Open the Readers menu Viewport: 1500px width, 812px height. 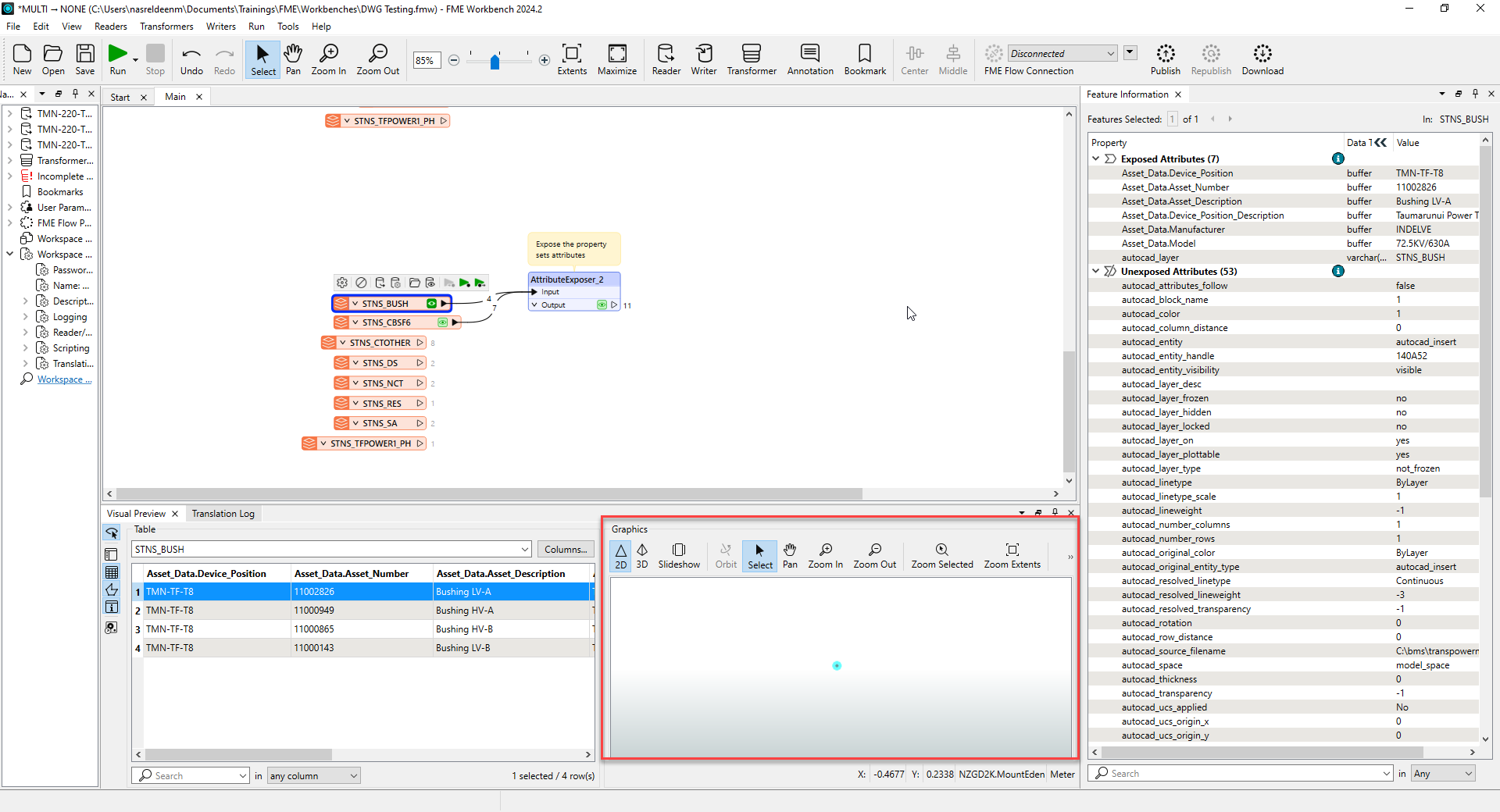click(111, 27)
